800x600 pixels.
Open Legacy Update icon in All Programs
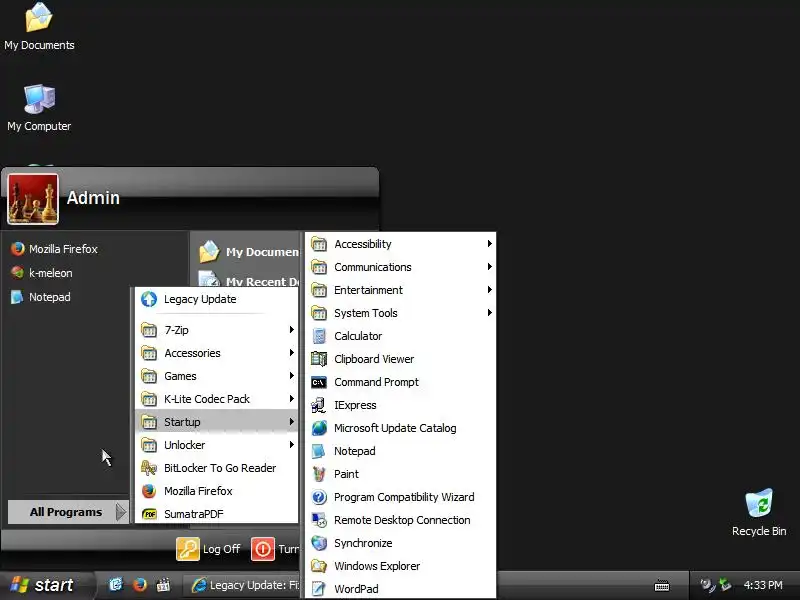coord(149,299)
